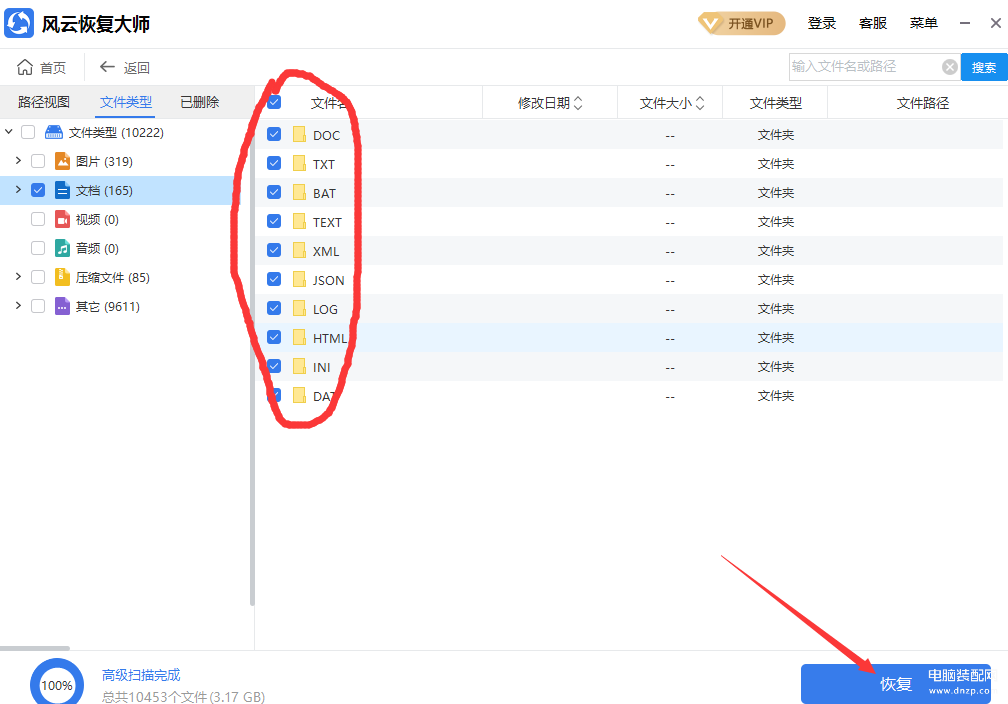Expand the 图片 (319) tree node
Screen dimensions: 1008x704
click(18, 161)
